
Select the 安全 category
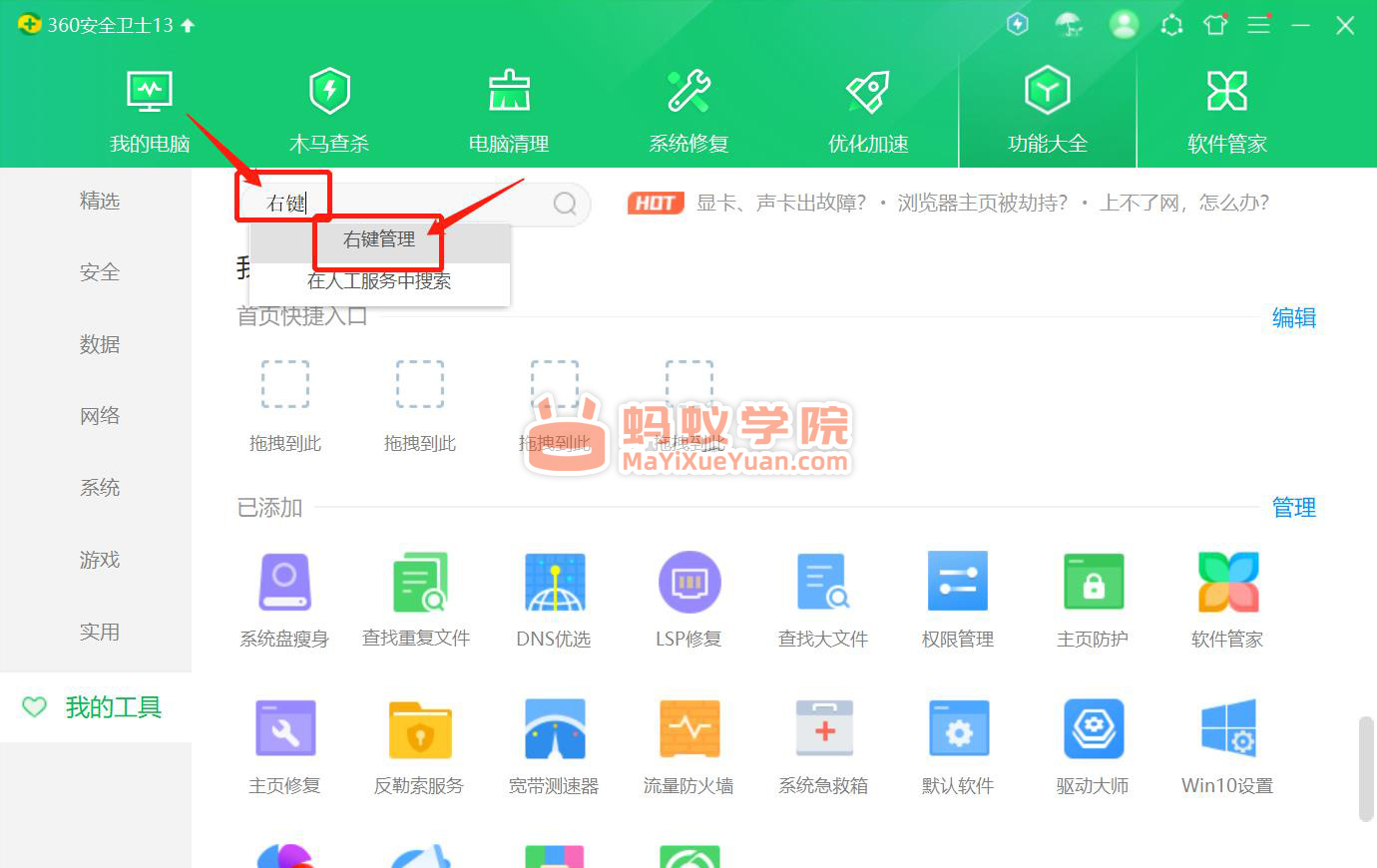[x=100, y=272]
